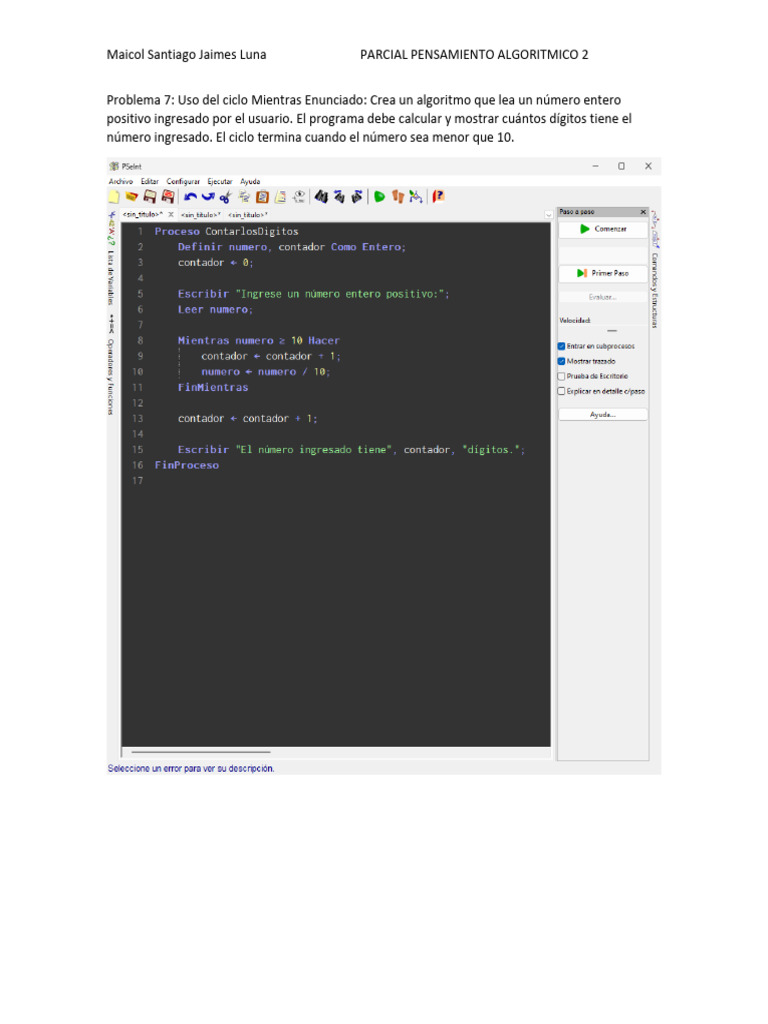
Task: Toggle the Mostrar trazado checkbox
Action: (562, 361)
